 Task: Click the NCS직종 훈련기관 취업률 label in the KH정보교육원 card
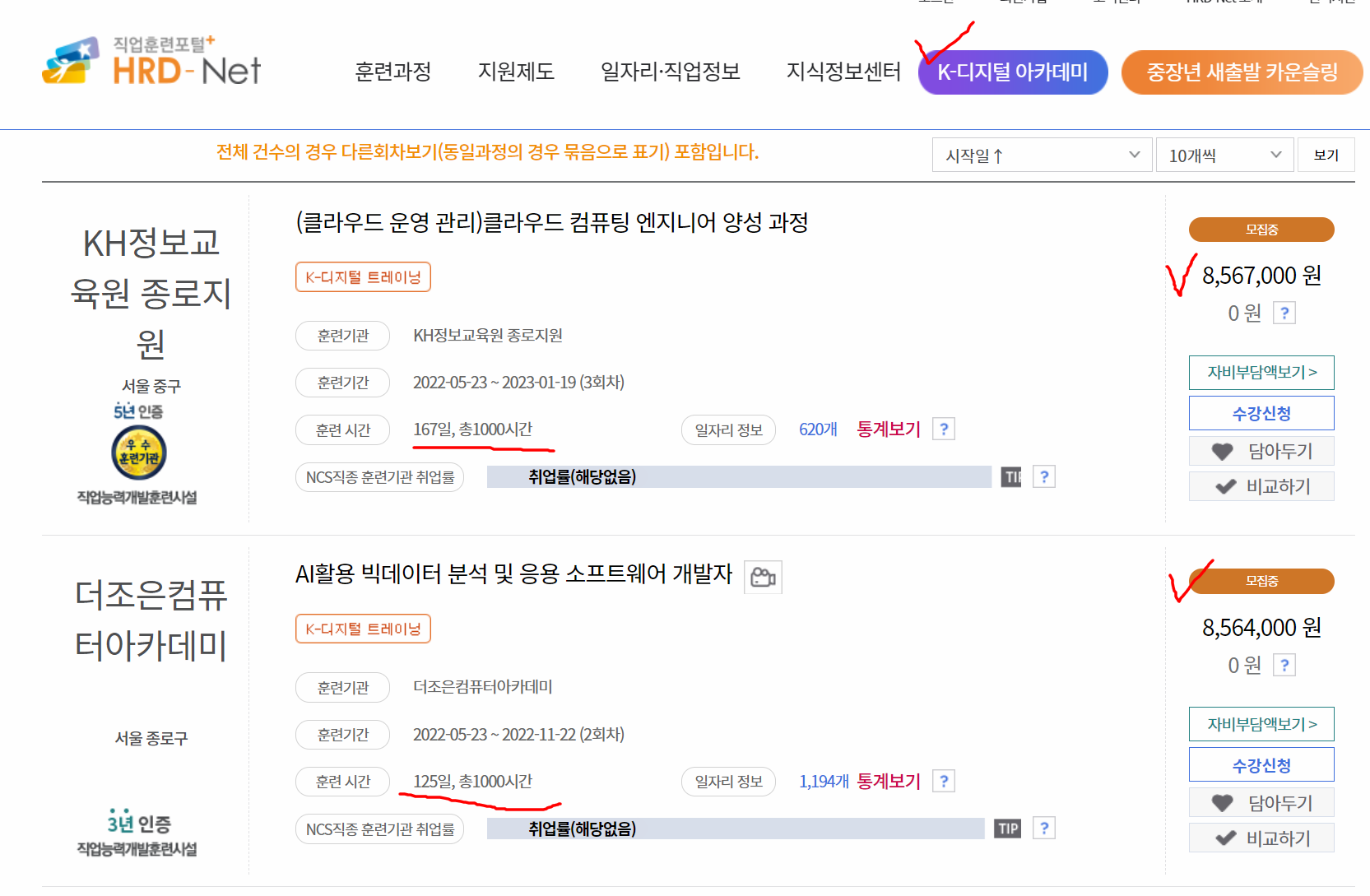380,477
